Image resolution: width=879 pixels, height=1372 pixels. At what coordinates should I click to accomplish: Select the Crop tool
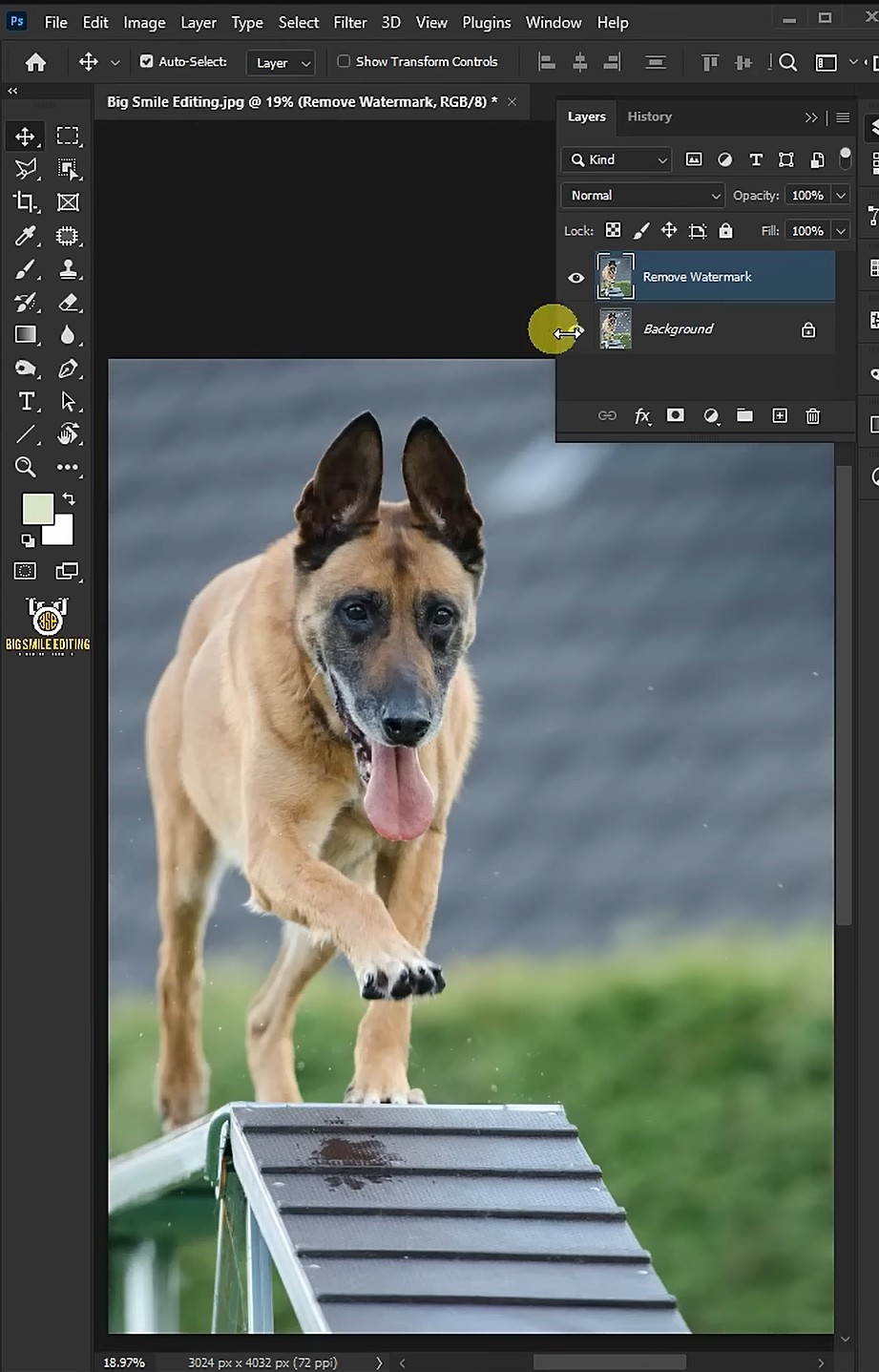click(26, 202)
